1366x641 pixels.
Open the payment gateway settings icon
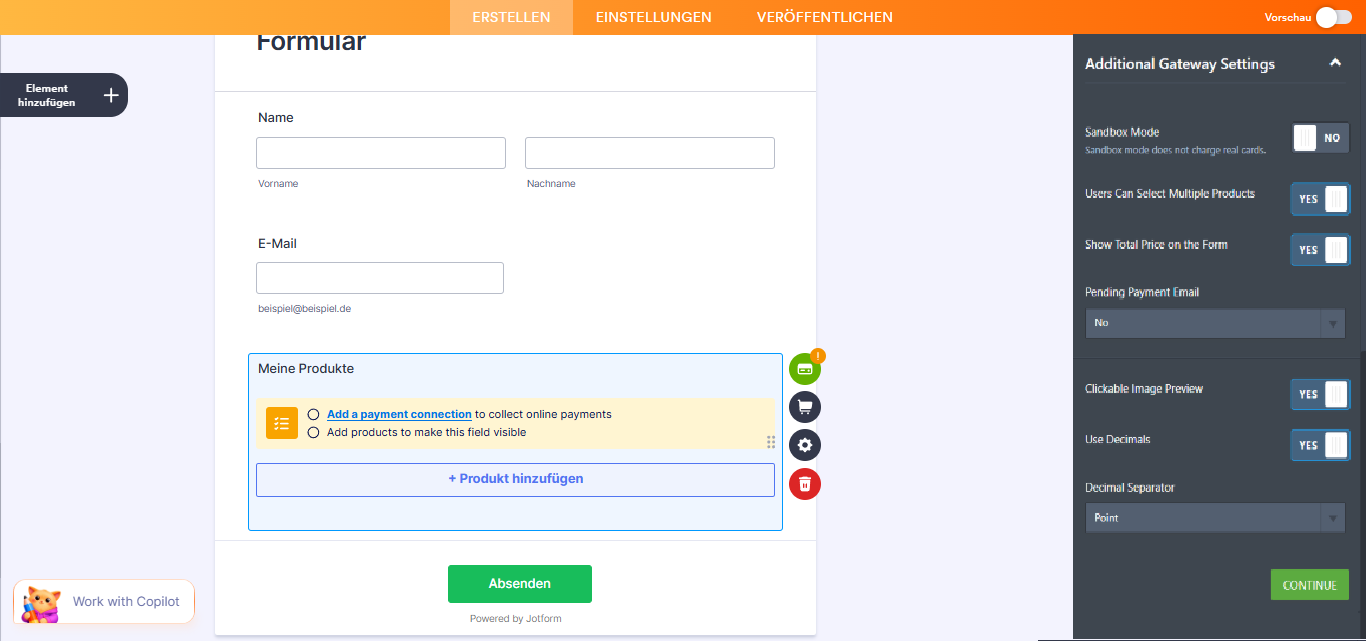[805, 368]
